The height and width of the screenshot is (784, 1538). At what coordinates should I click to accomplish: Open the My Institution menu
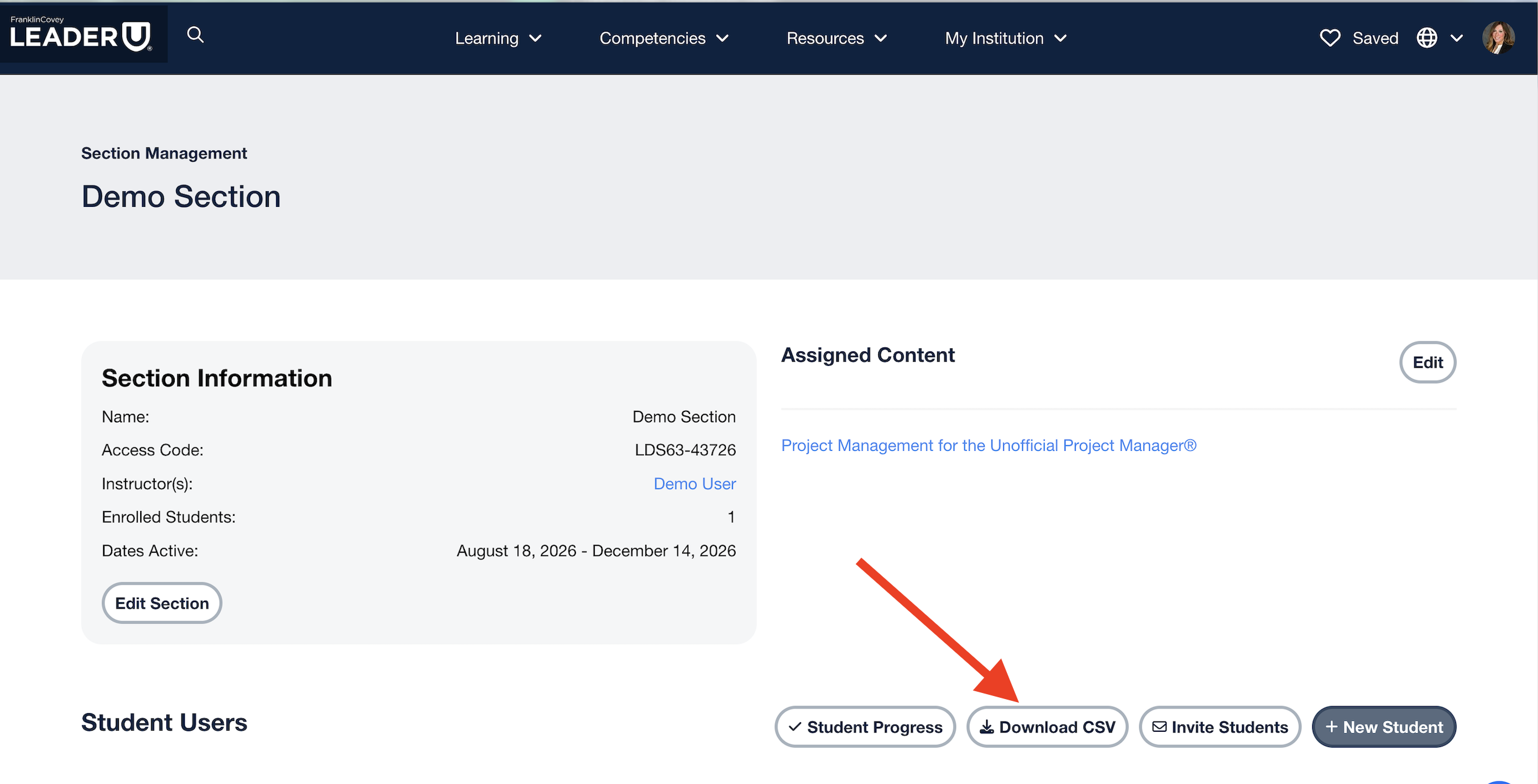point(1006,38)
